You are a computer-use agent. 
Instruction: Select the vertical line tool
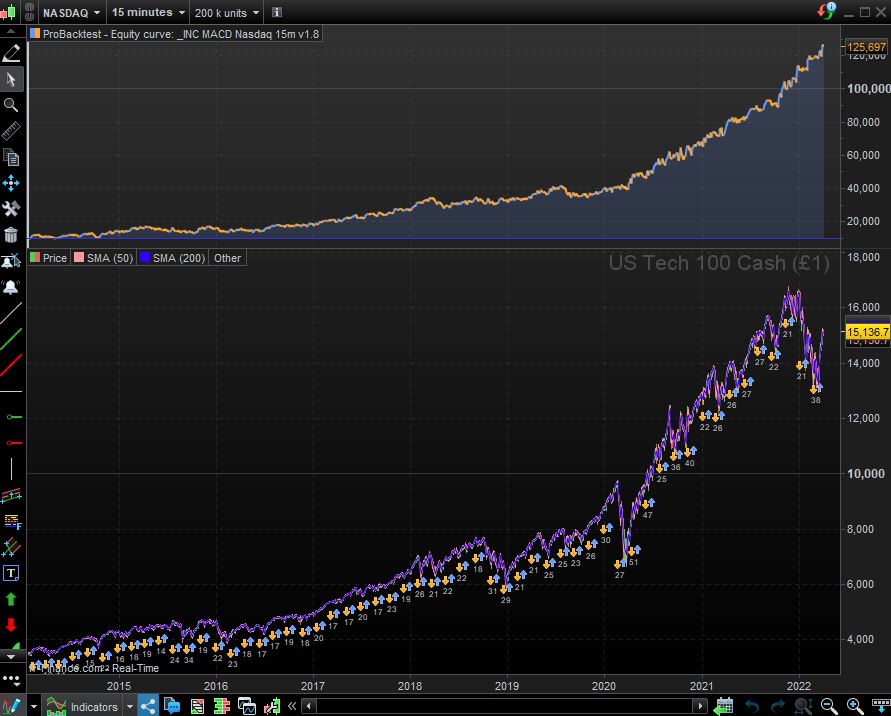pyautogui.click(x=11, y=469)
